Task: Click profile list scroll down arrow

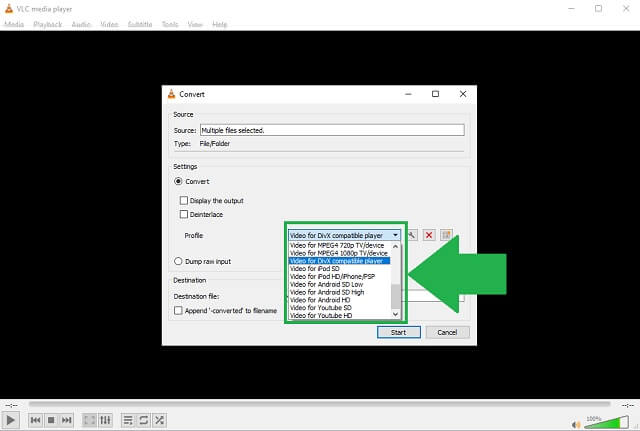Action: [x=396, y=314]
